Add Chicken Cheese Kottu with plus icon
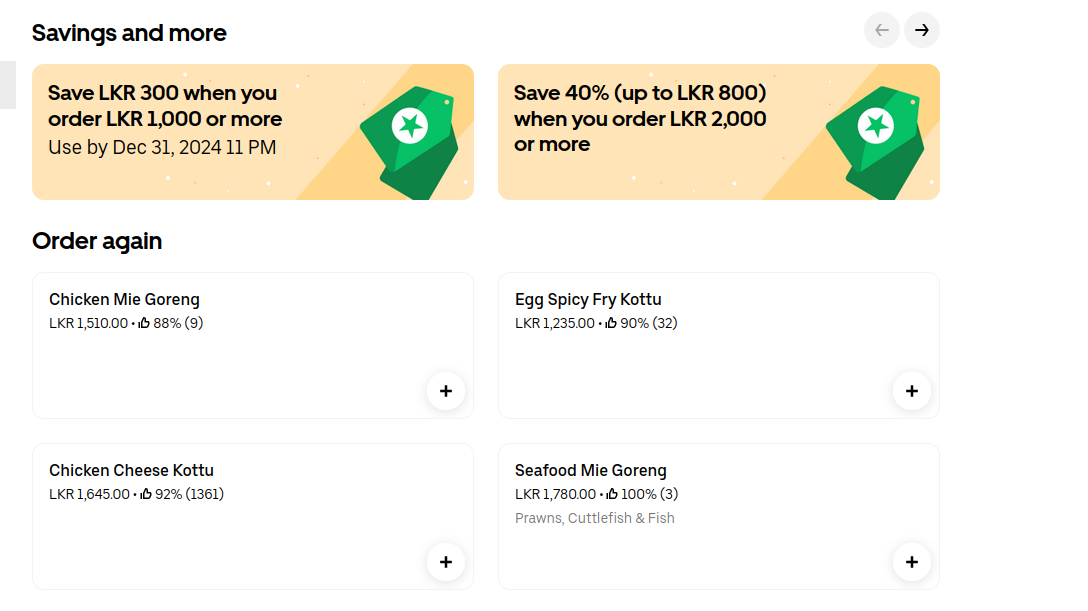The width and height of the screenshot is (1088, 611). (x=445, y=562)
